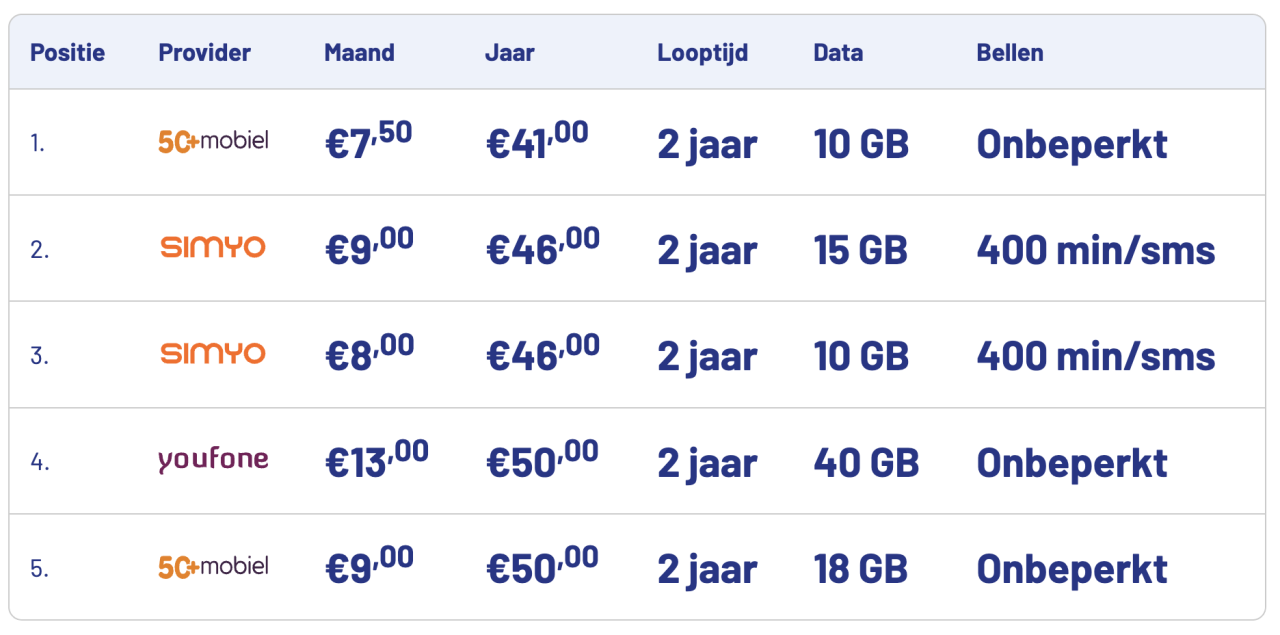Open the Youfone logo in row 4

pyautogui.click(x=213, y=460)
